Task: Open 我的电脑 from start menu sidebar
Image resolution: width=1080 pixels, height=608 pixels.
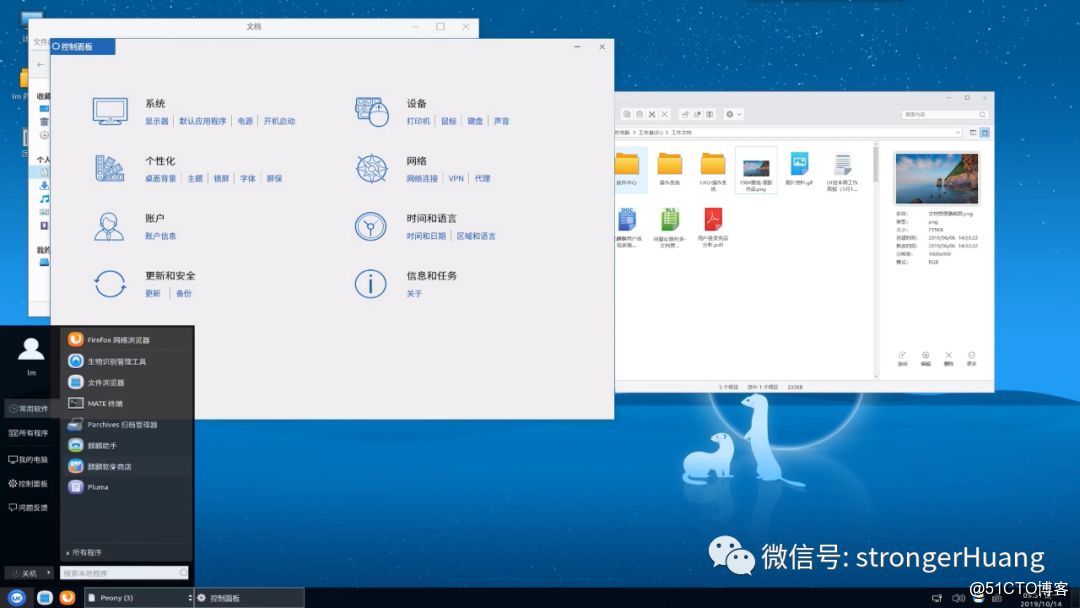Action: pyautogui.click(x=29, y=459)
